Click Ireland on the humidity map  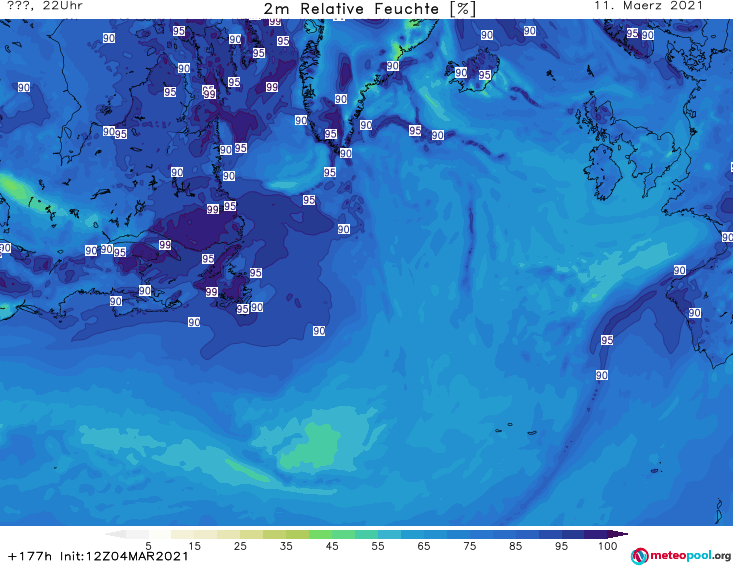604,172
